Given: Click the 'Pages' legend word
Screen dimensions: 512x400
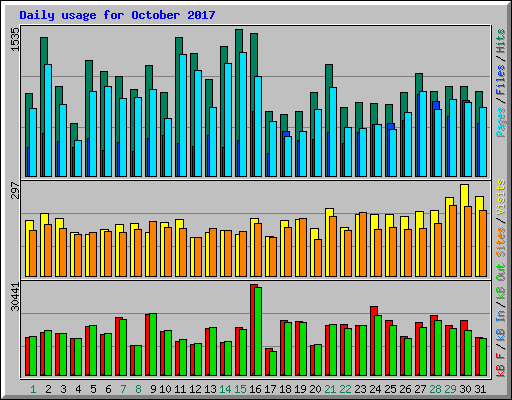Looking at the screenshot, I should click(x=501, y=122).
